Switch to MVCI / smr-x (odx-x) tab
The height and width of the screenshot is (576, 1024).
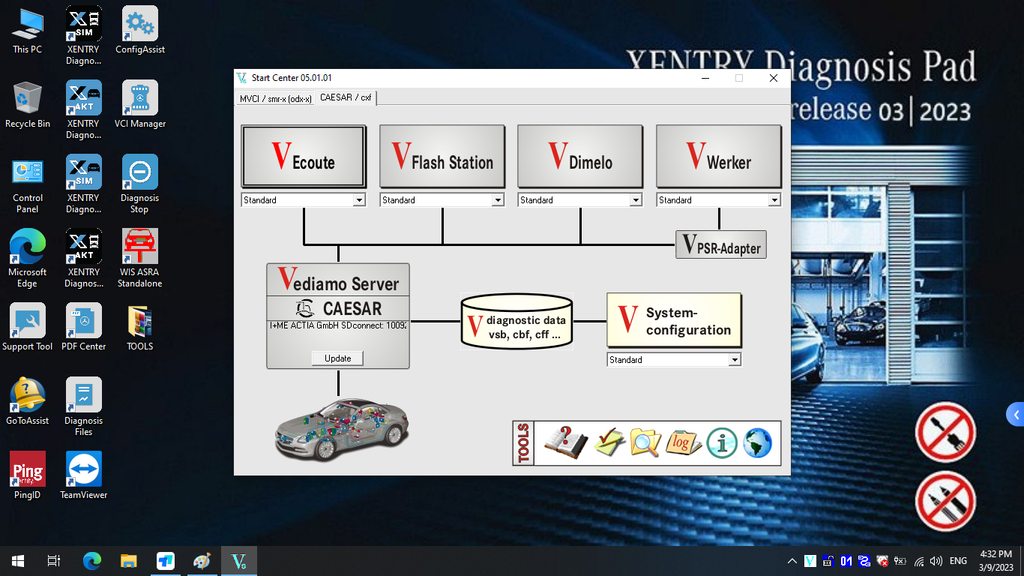point(275,98)
